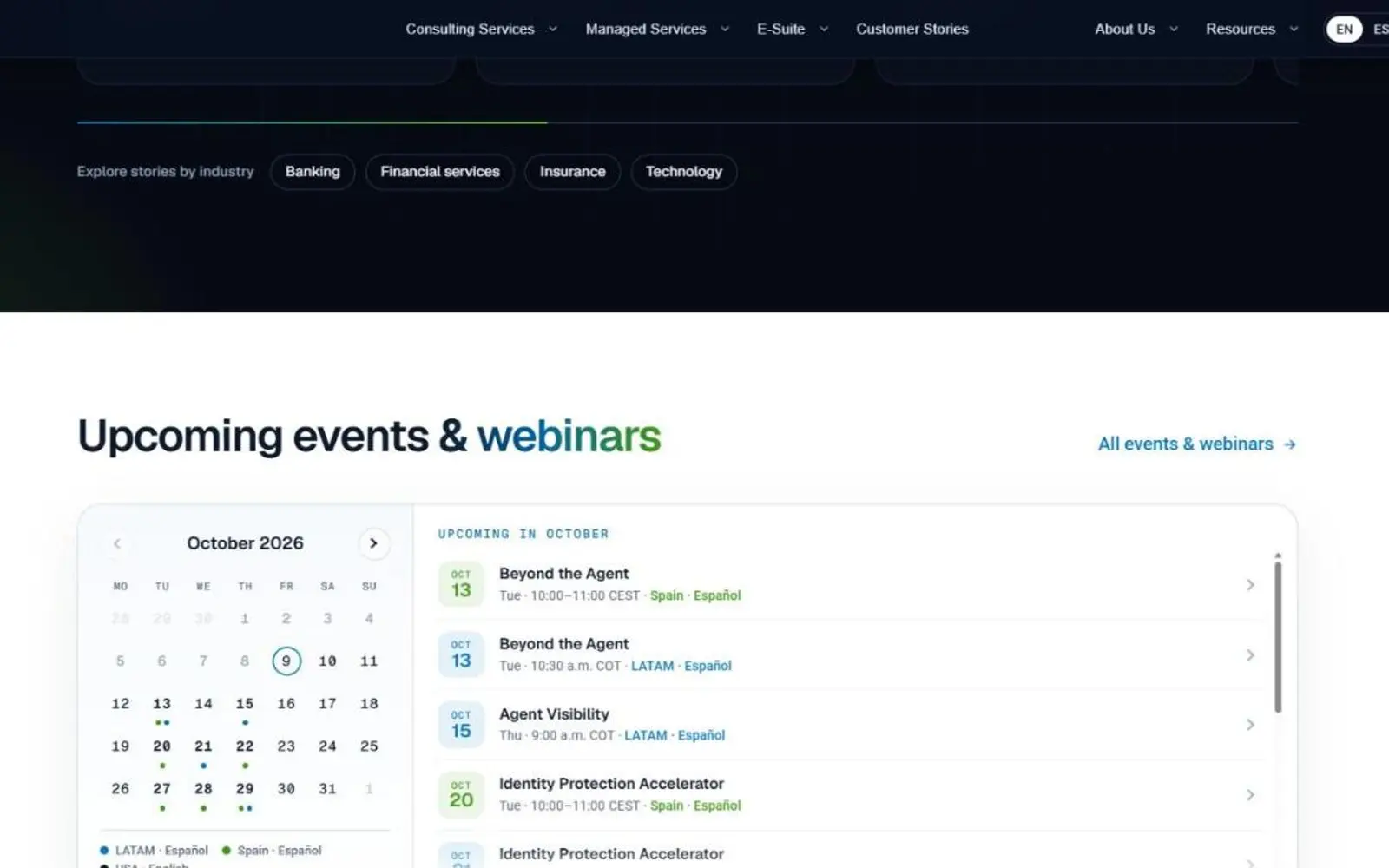Open arrow on Beyond the Agent LATAM event
Screen dimensions: 1389x868
1250,655
